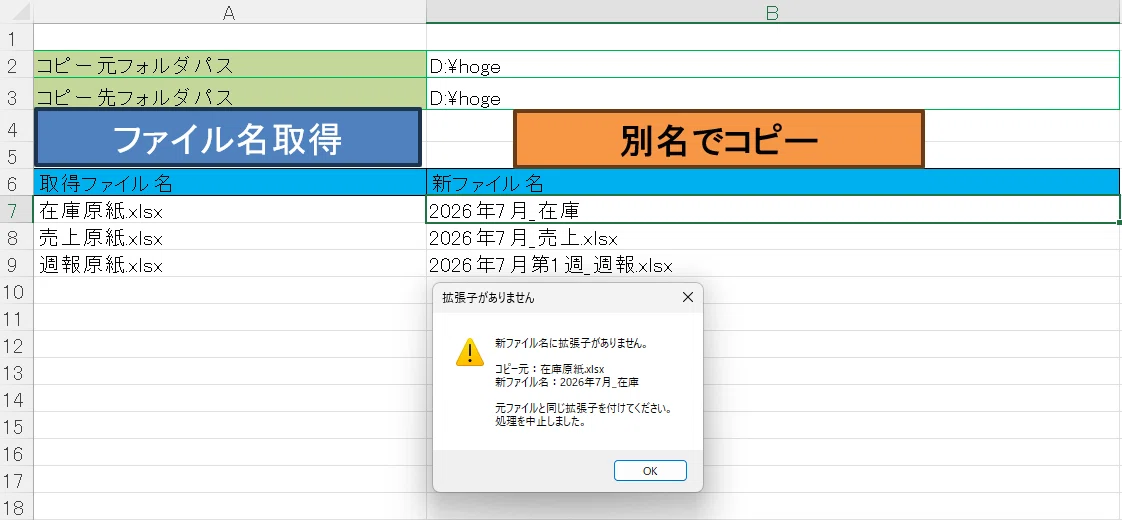Viewport: 1122px width, 520px height.
Task: Select row 13 header
Action: pos(16,373)
